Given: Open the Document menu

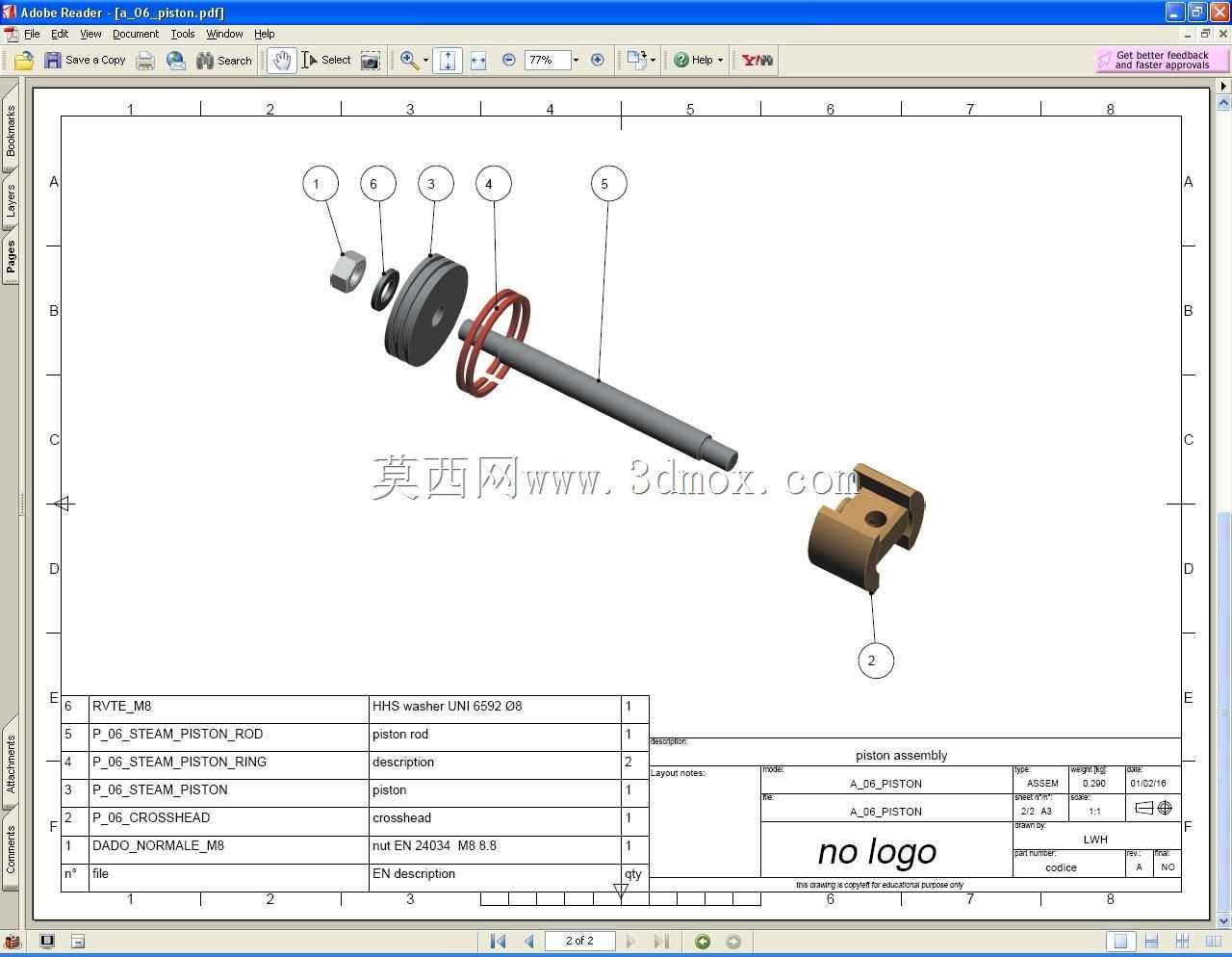Looking at the screenshot, I should tap(136, 34).
